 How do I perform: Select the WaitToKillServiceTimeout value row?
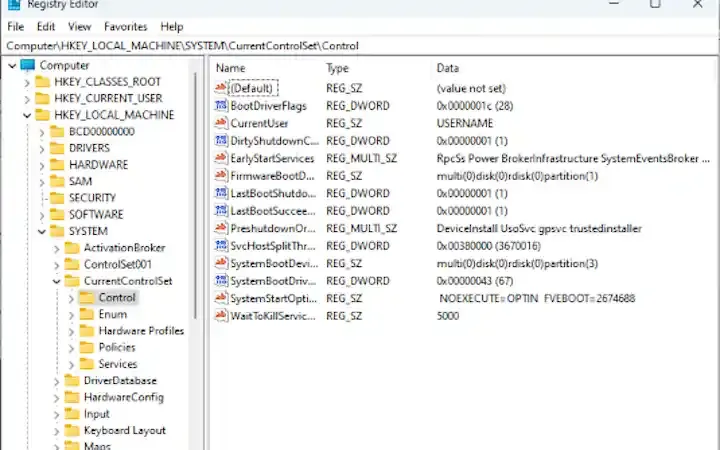[x=273, y=316]
